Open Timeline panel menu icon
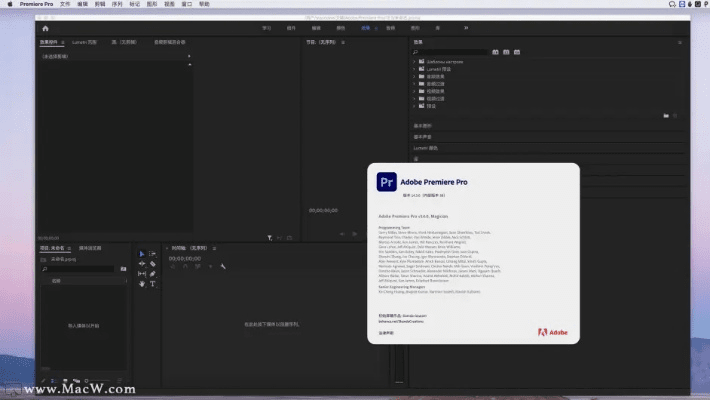The image size is (710, 400). [x=214, y=248]
